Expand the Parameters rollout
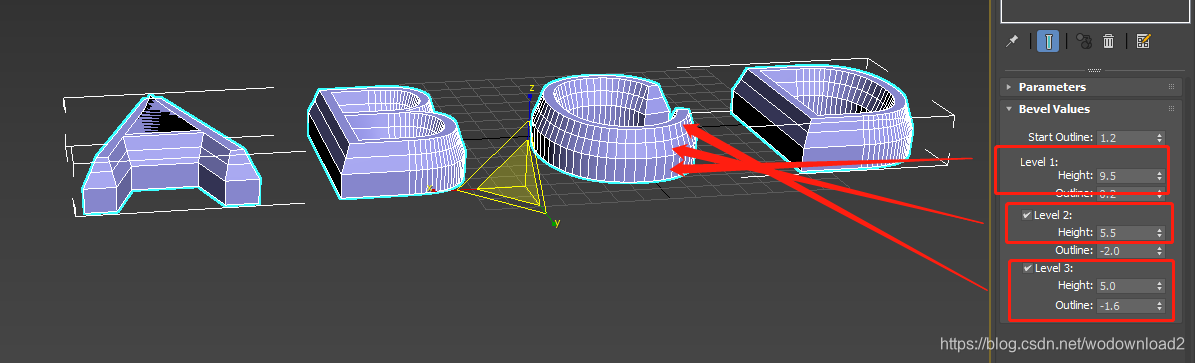Screen dimensions: 1195x363 (x=1091, y=87)
